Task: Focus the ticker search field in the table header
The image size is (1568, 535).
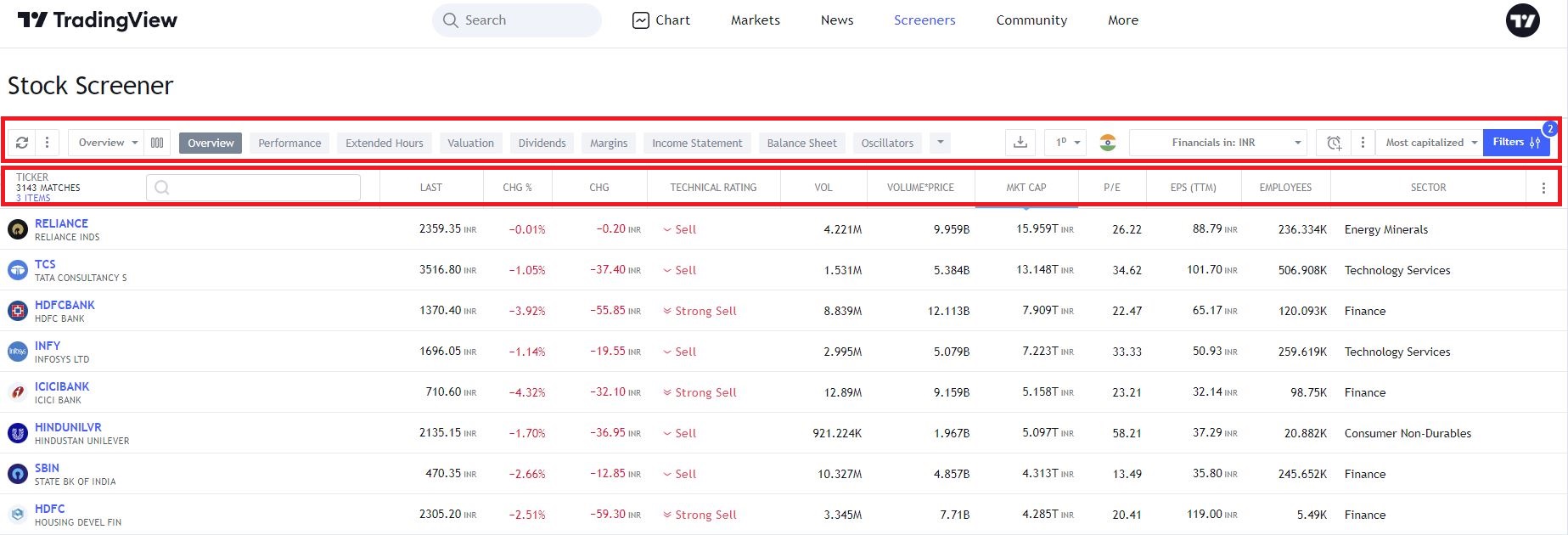Action: [x=253, y=188]
